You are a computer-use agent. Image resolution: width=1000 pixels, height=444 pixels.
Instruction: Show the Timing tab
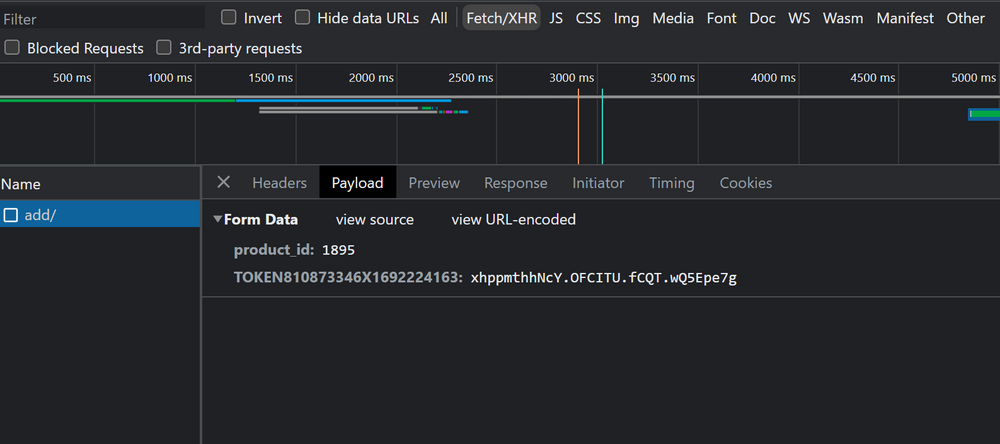click(x=671, y=183)
